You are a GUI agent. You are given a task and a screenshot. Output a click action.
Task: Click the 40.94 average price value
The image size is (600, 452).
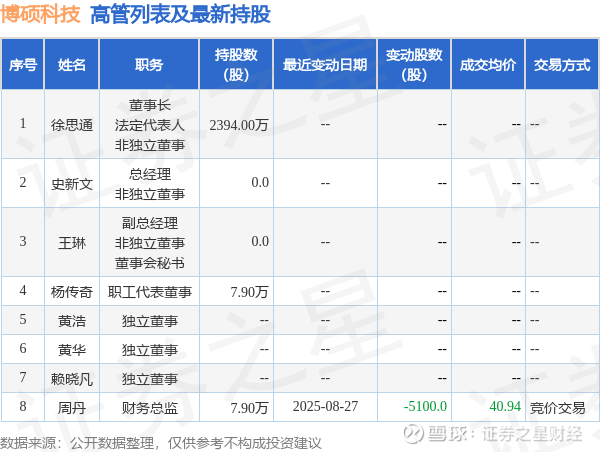[505, 406]
